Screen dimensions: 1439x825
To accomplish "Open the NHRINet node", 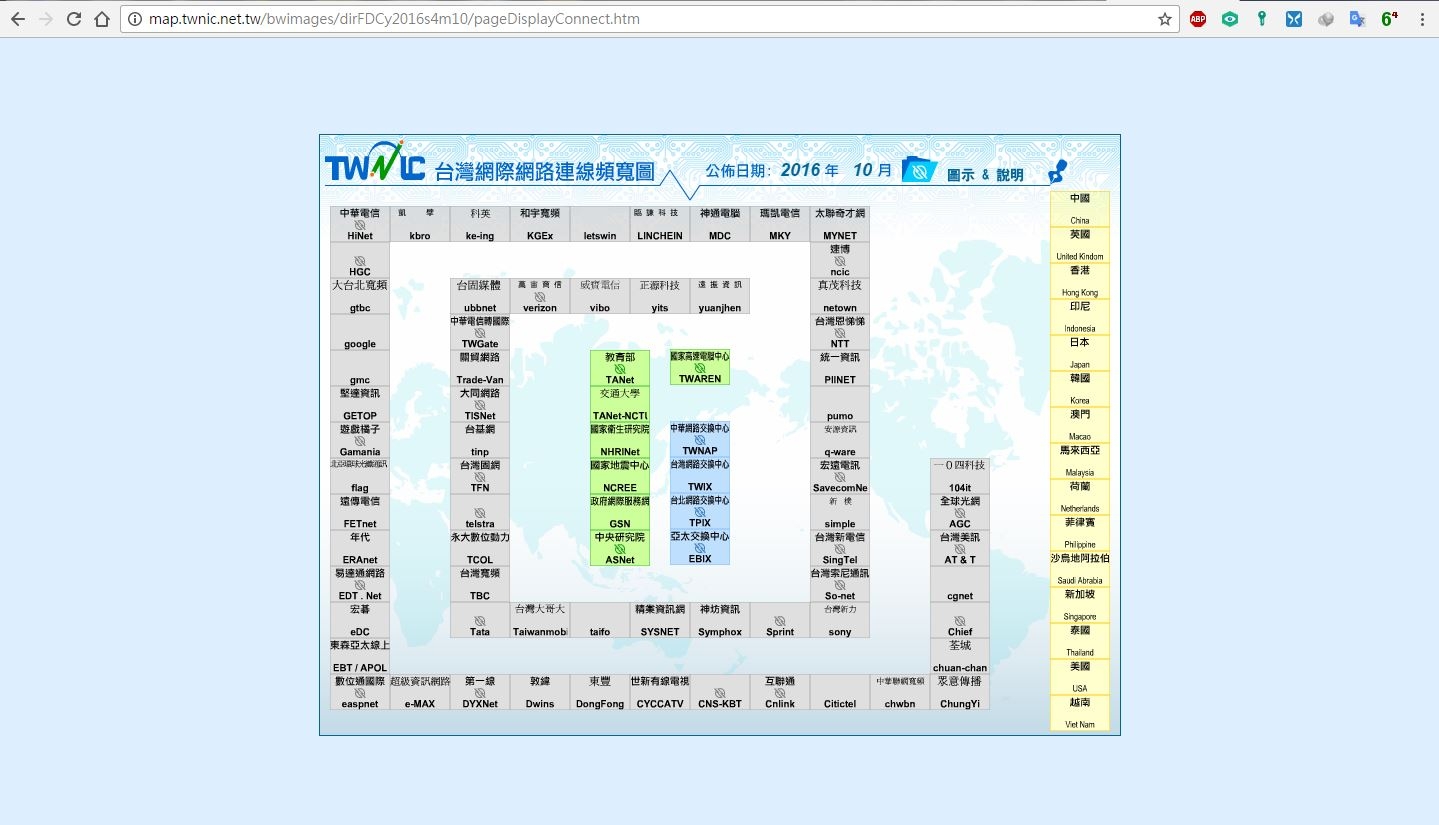I will pos(620,440).
